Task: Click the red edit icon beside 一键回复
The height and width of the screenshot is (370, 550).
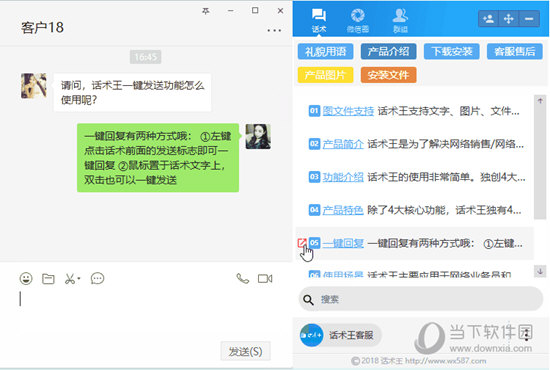Action: tap(302, 243)
